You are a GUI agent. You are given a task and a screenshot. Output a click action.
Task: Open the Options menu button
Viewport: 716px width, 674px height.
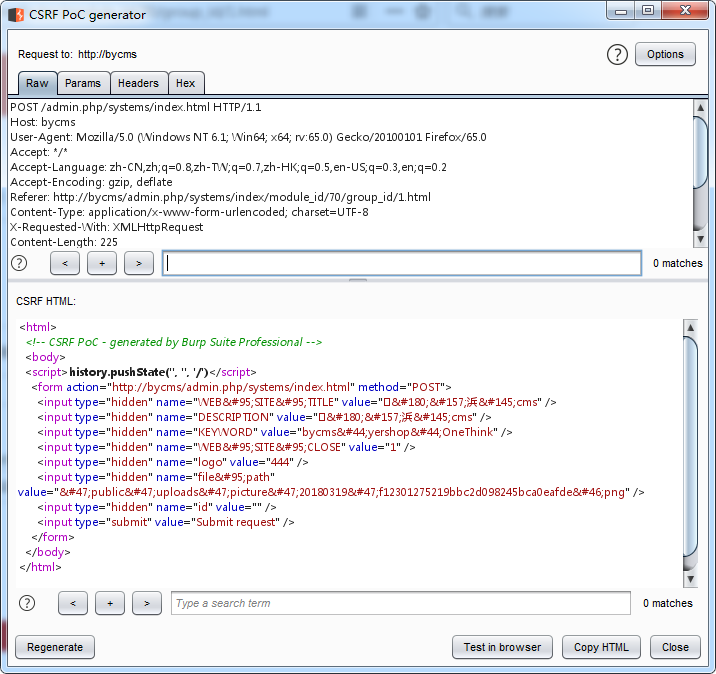click(x=665, y=54)
